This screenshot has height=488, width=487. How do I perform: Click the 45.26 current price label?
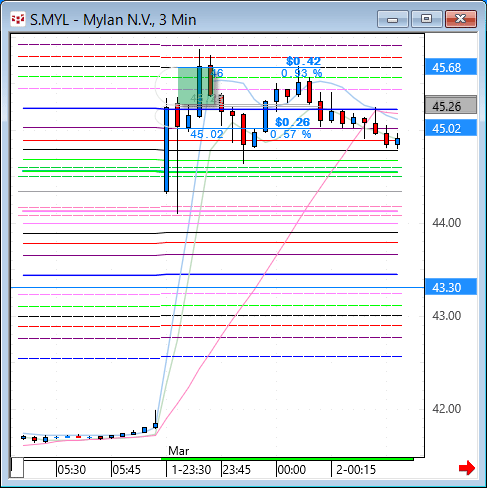pyautogui.click(x=451, y=106)
